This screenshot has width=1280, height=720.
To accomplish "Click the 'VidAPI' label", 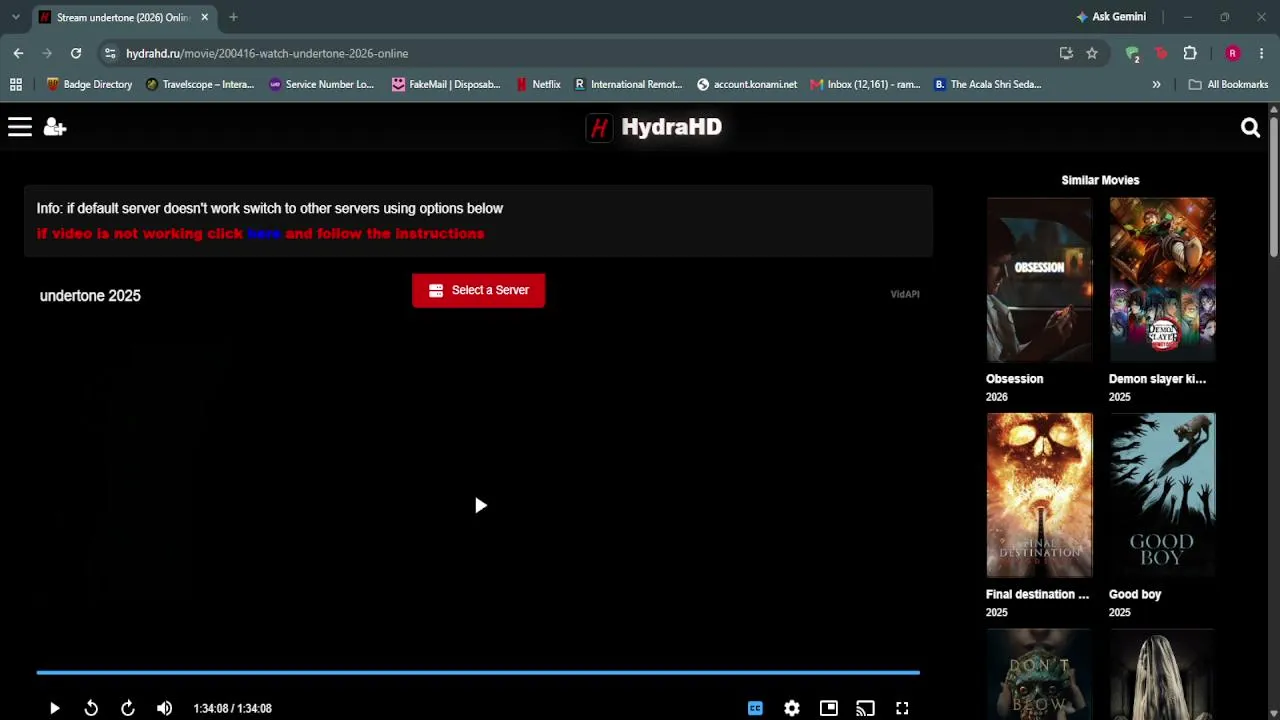I will point(905,294).
